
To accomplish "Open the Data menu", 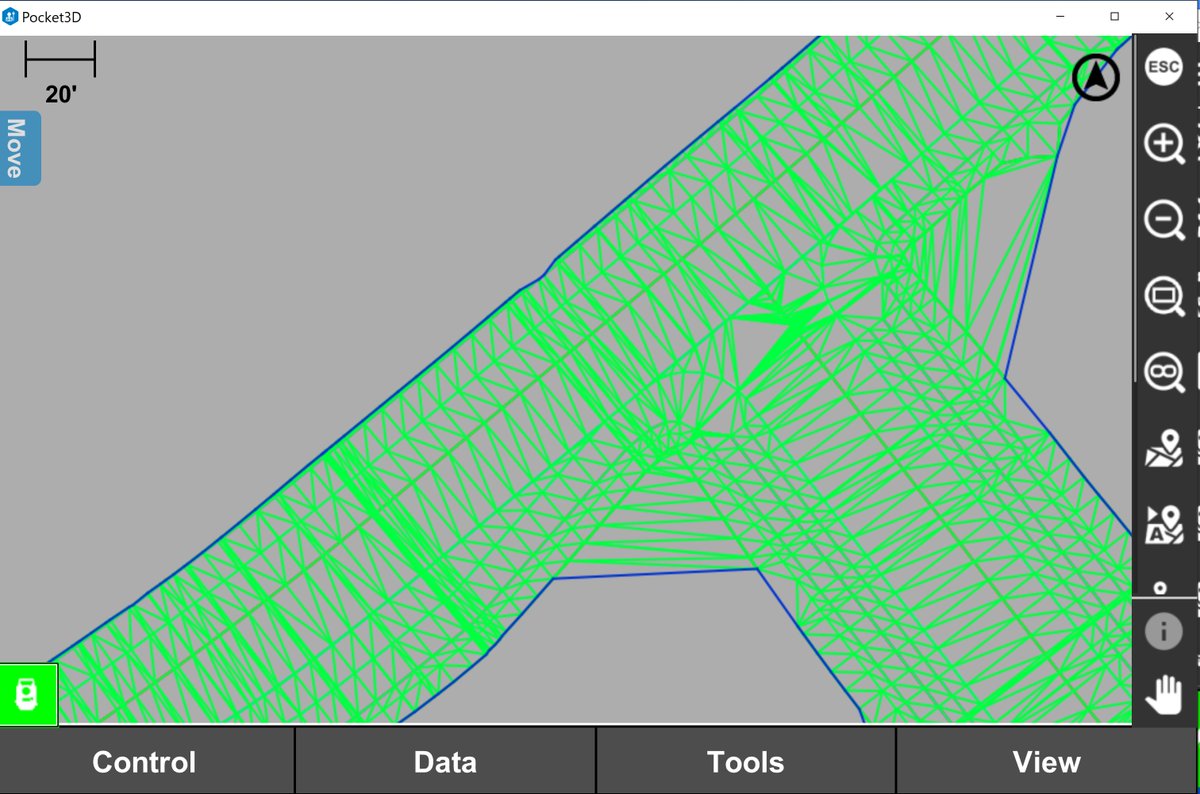I will [445, 761].
